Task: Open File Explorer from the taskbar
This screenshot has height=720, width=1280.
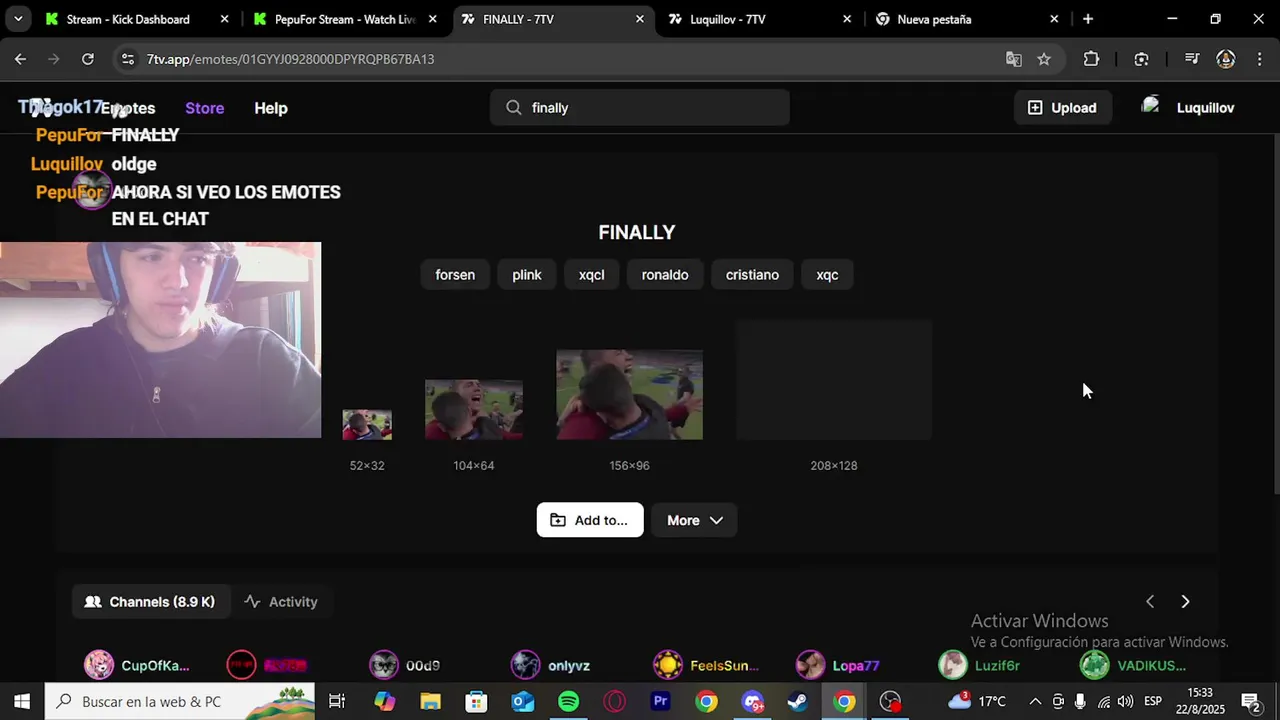Action: point(430,702)
